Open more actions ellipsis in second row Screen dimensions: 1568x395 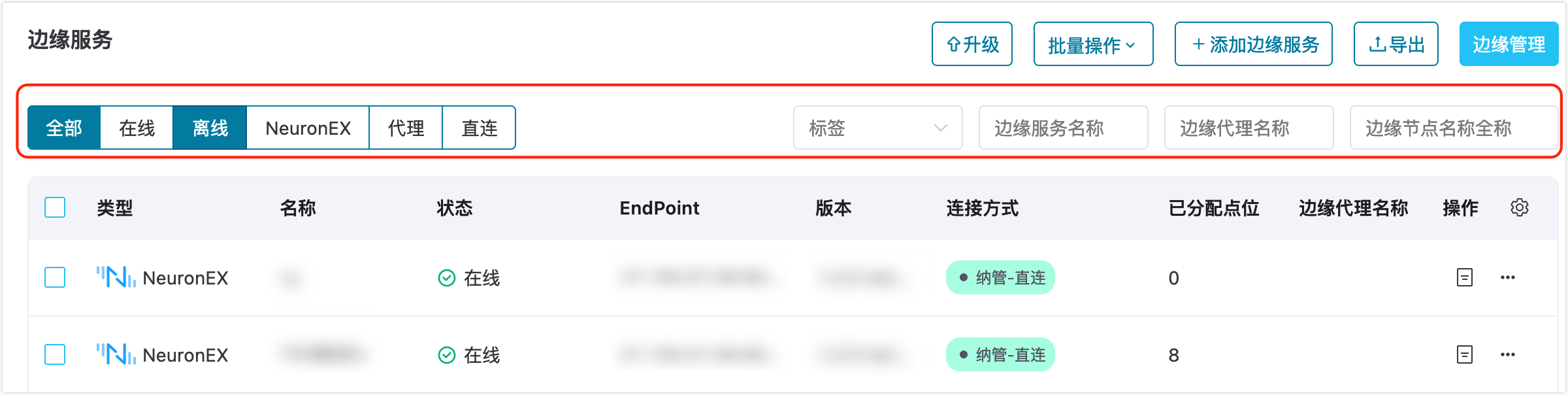tap(1508, 355)
